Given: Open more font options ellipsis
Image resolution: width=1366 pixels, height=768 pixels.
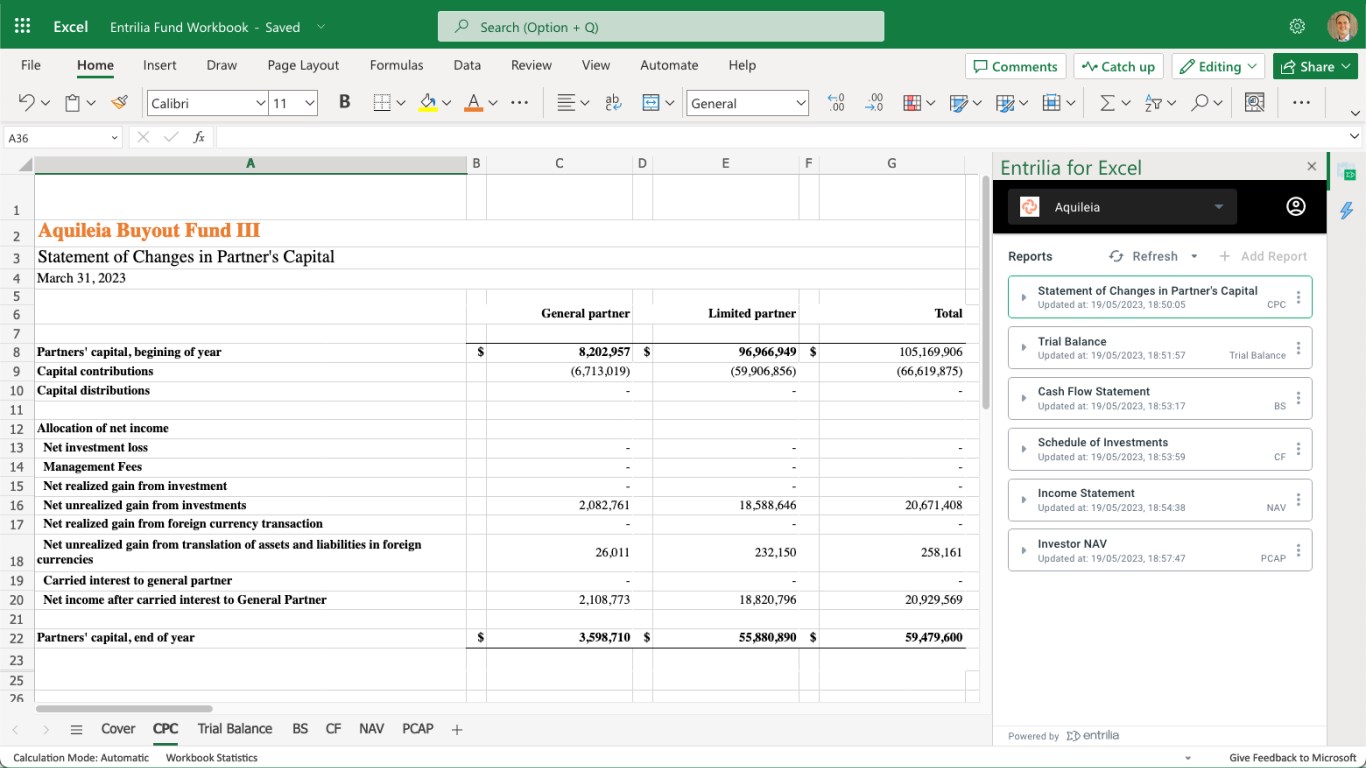Looking at the screenshot, I should (x=519, y=103).
